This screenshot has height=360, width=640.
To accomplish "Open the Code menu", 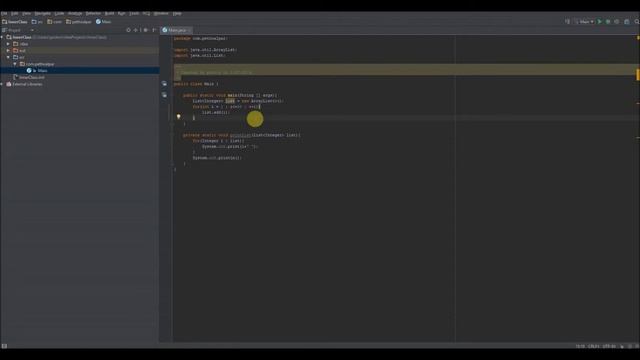I will (59, 13).
